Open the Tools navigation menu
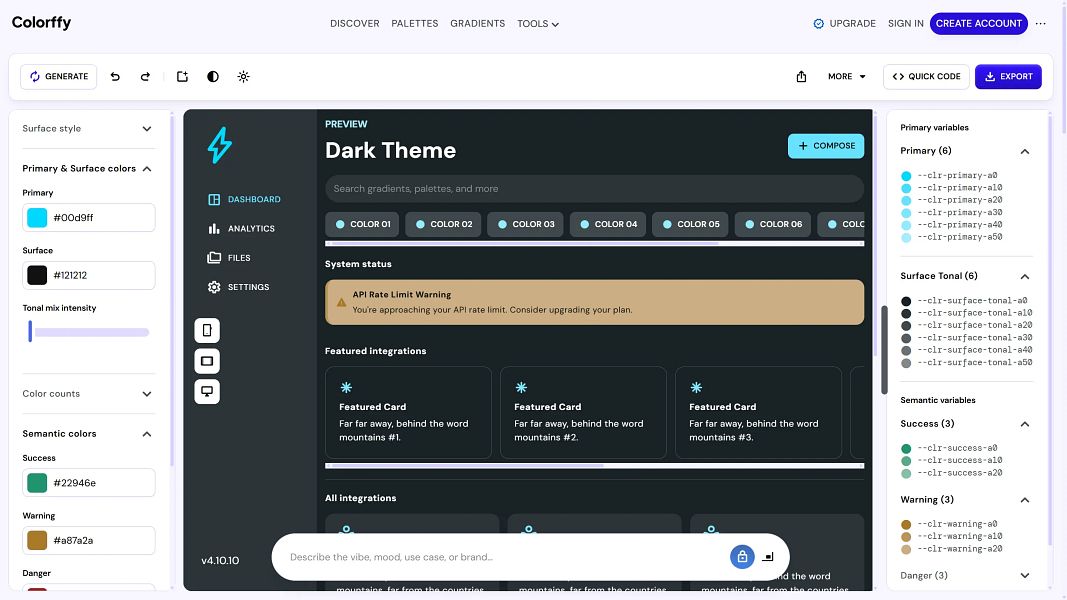This screenshot has height=600, width=1067. [538, 24]
